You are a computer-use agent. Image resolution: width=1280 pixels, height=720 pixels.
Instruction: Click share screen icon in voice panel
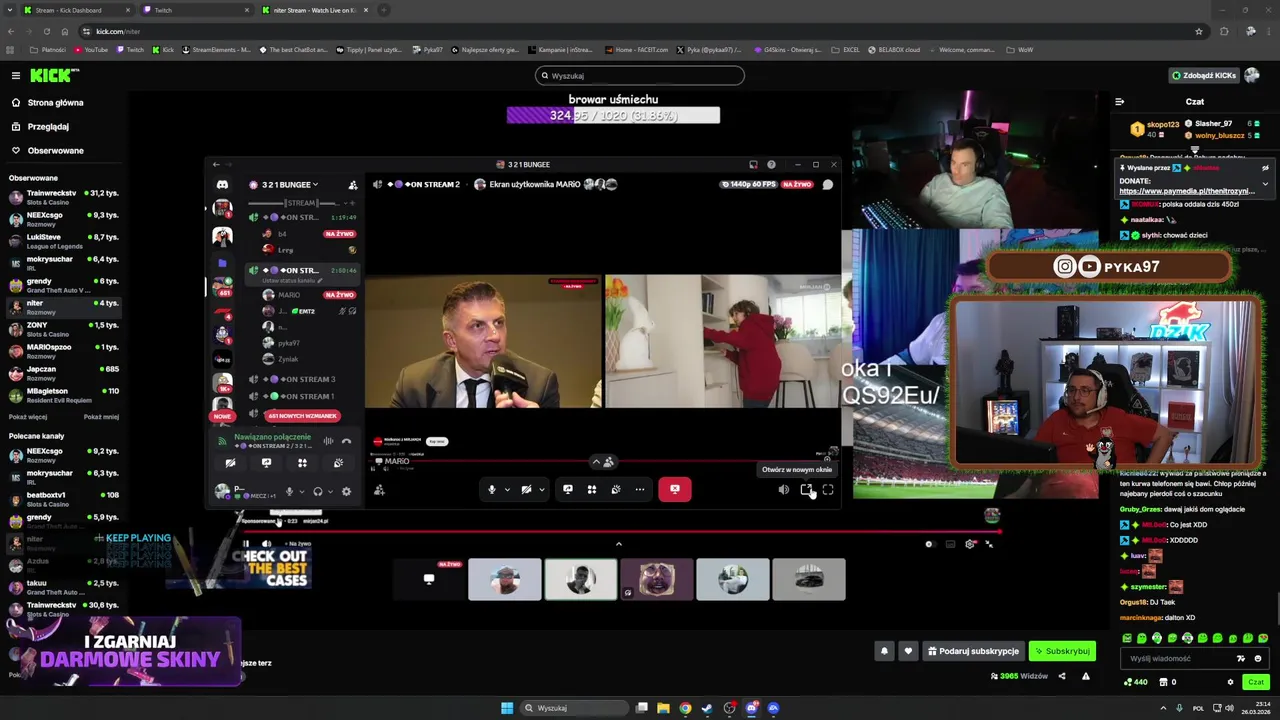point(266,463)
